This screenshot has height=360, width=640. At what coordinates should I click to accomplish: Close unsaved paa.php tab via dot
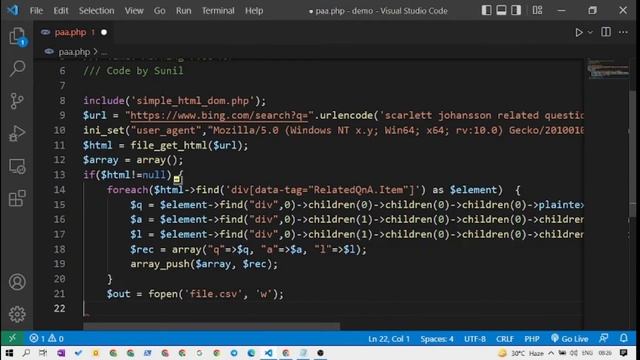(104, 32)
